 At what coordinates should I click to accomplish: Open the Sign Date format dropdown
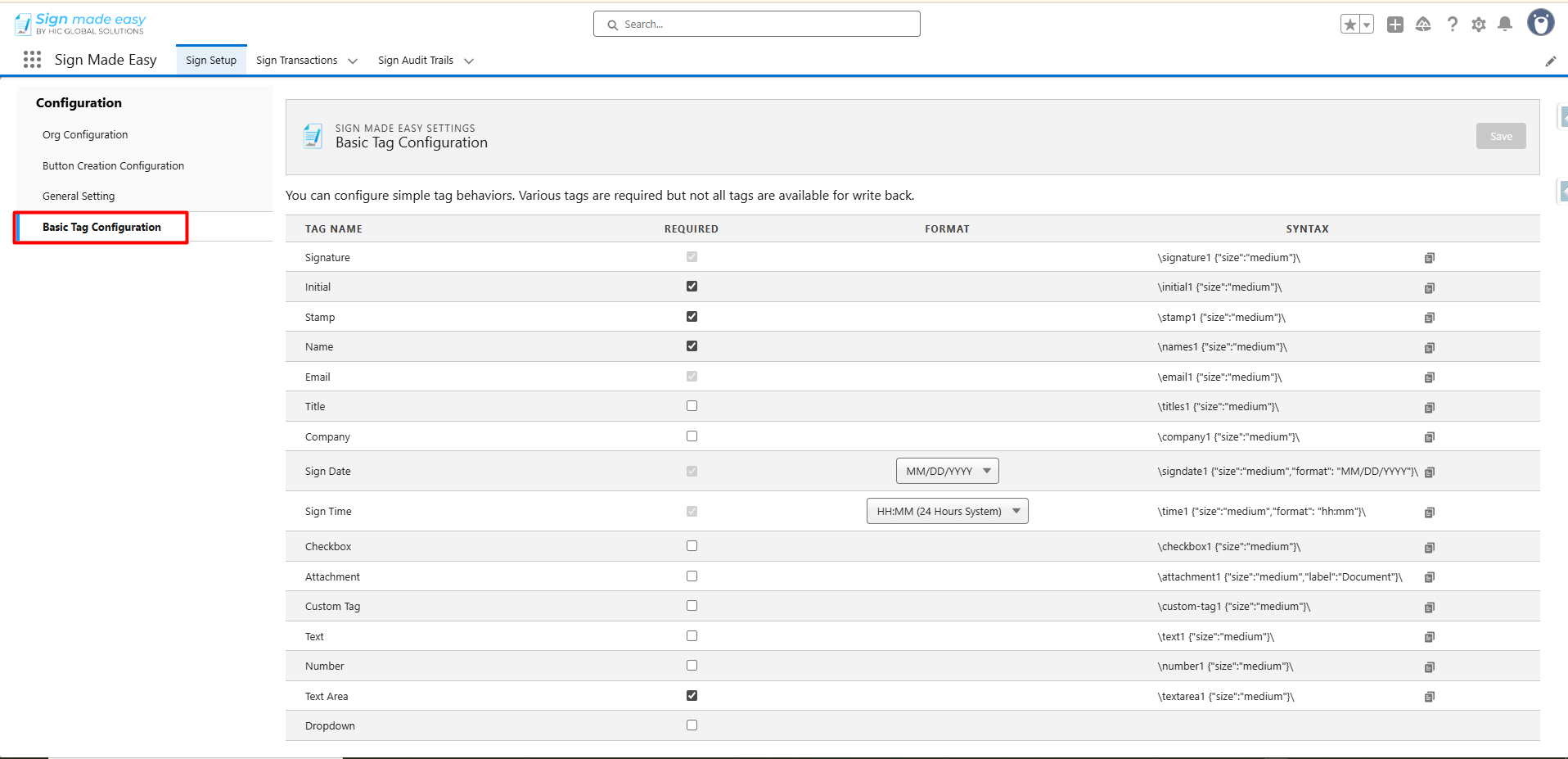coord(947,471)
